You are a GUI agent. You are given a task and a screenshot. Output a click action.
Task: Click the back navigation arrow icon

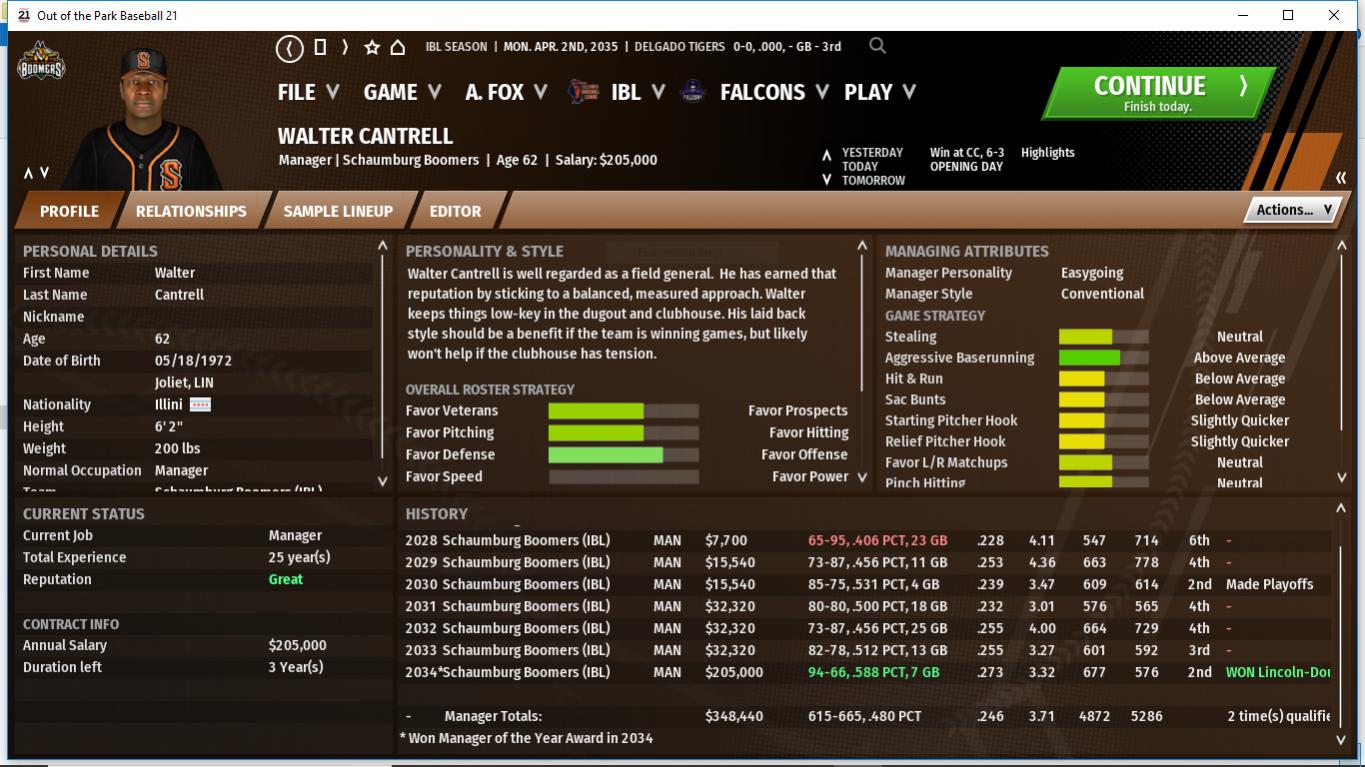click(290, 48)
